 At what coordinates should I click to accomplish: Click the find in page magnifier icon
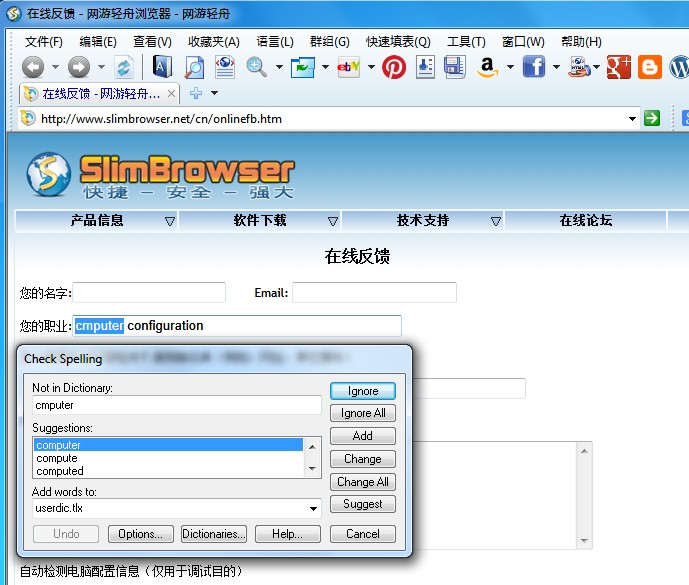click(x=194, y=67)
